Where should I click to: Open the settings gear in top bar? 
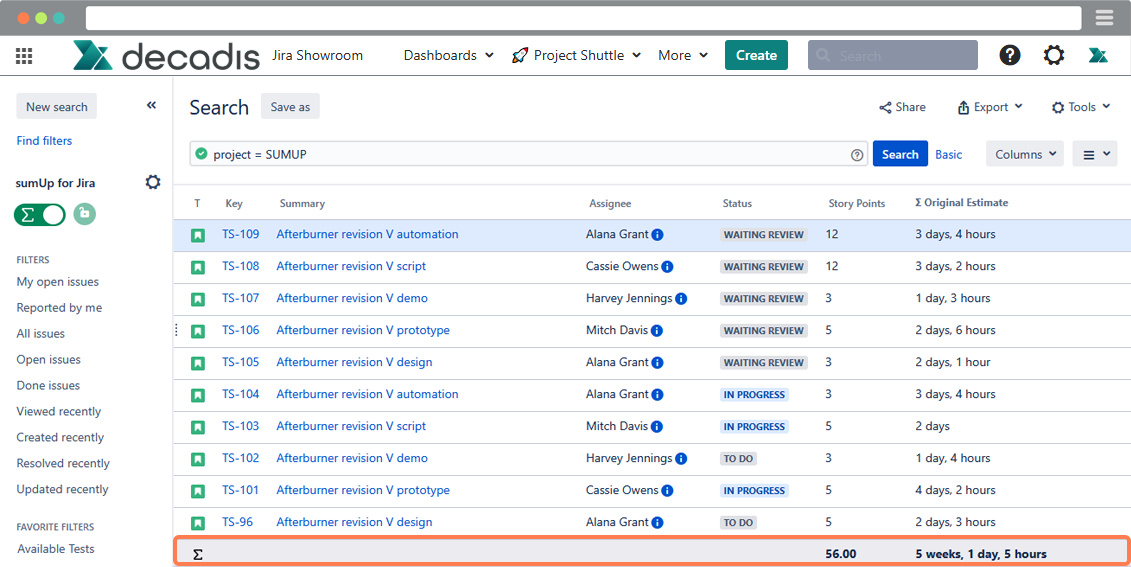click(x=1054, y=55)
